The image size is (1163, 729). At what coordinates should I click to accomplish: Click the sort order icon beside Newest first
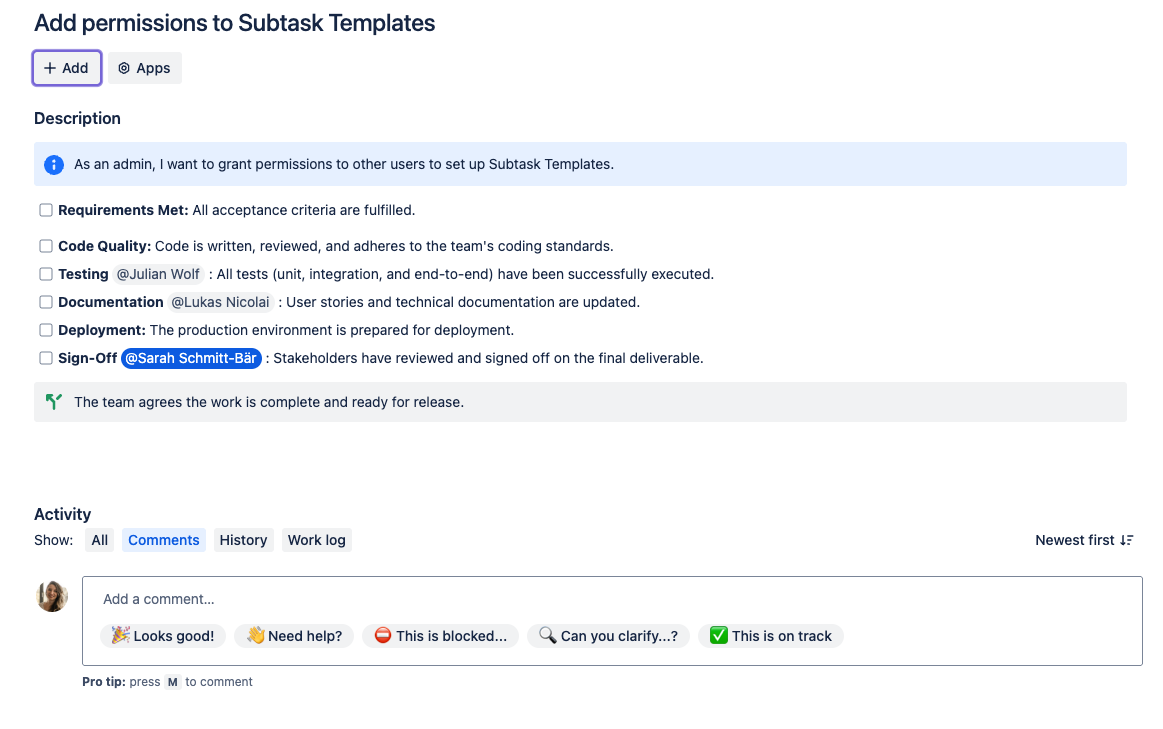(1126, 539)
